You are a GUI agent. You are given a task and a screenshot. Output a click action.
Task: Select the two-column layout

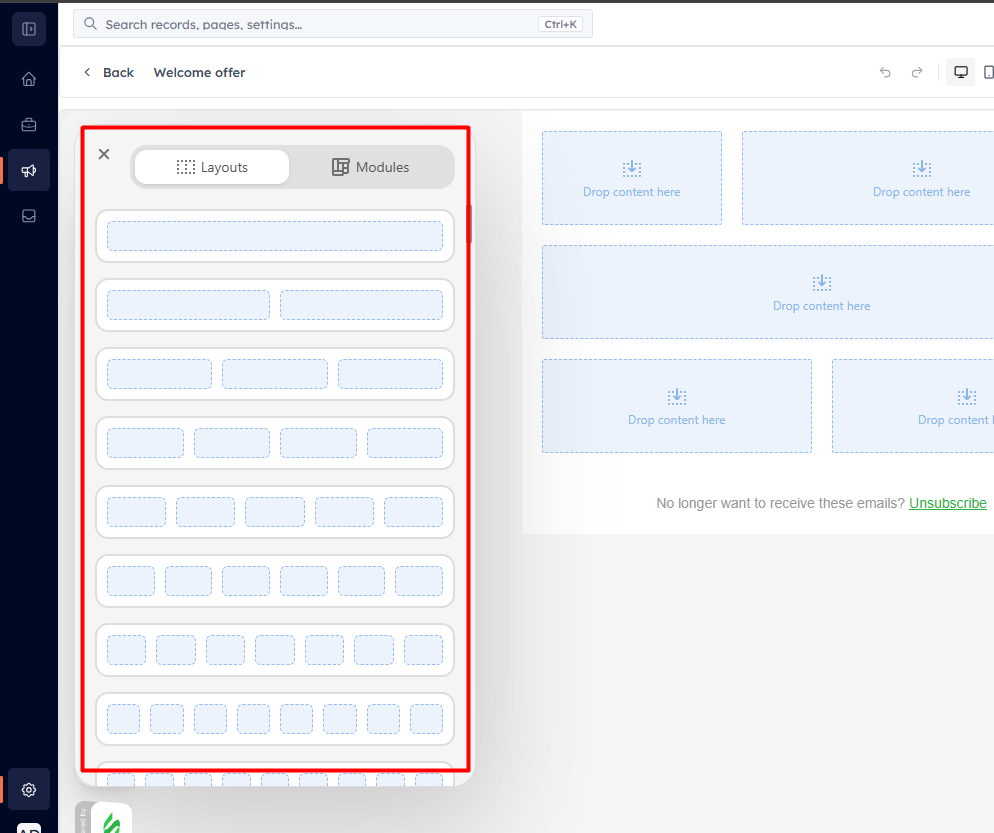(x=275, y=305)
